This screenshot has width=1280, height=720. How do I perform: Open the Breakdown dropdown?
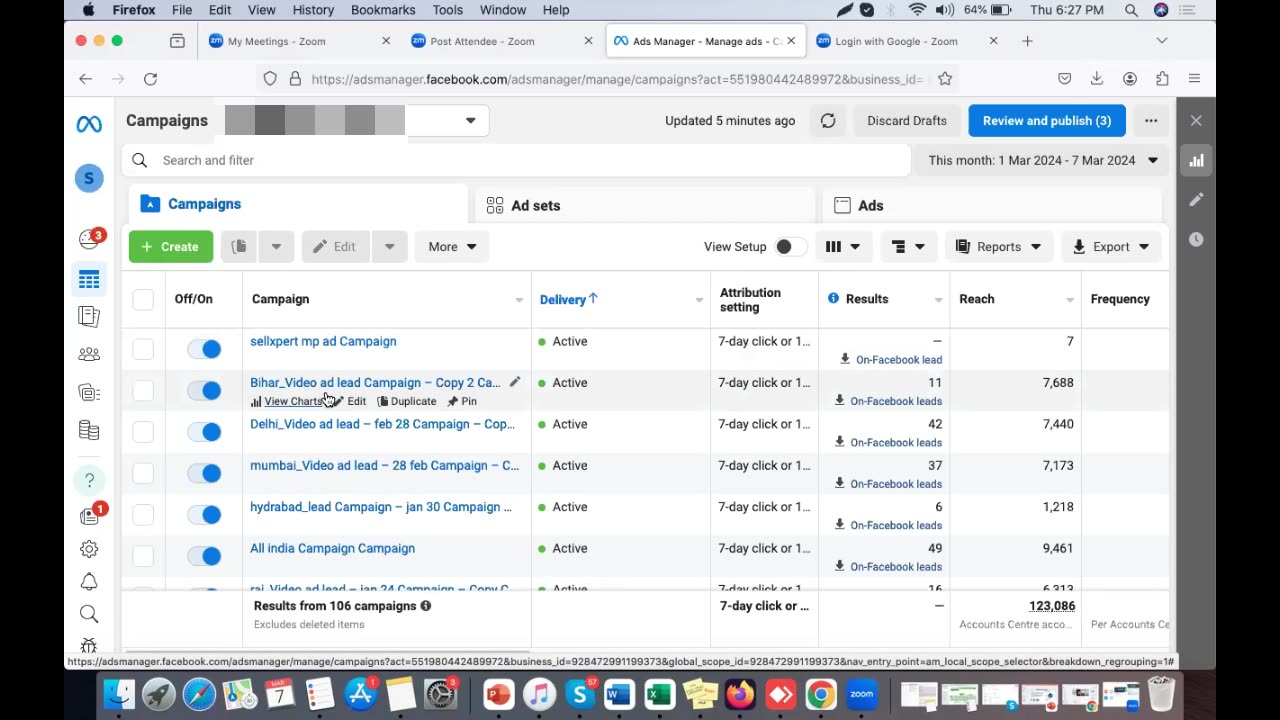[908, 247]
